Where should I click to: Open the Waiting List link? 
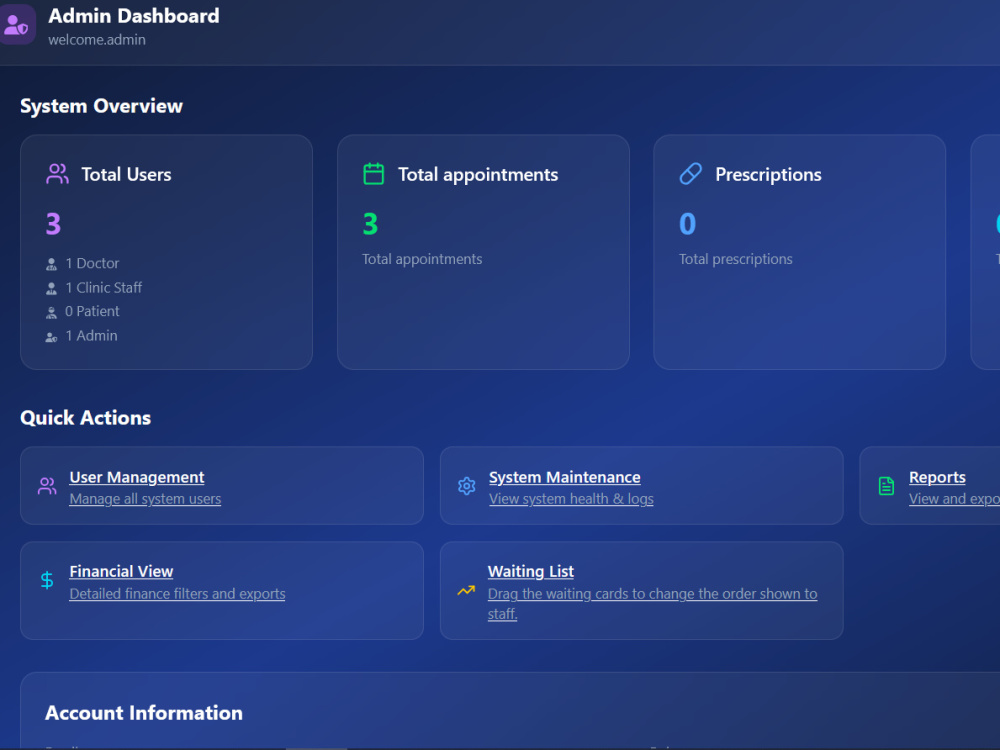pyautogui.click(x=531, y=571)
